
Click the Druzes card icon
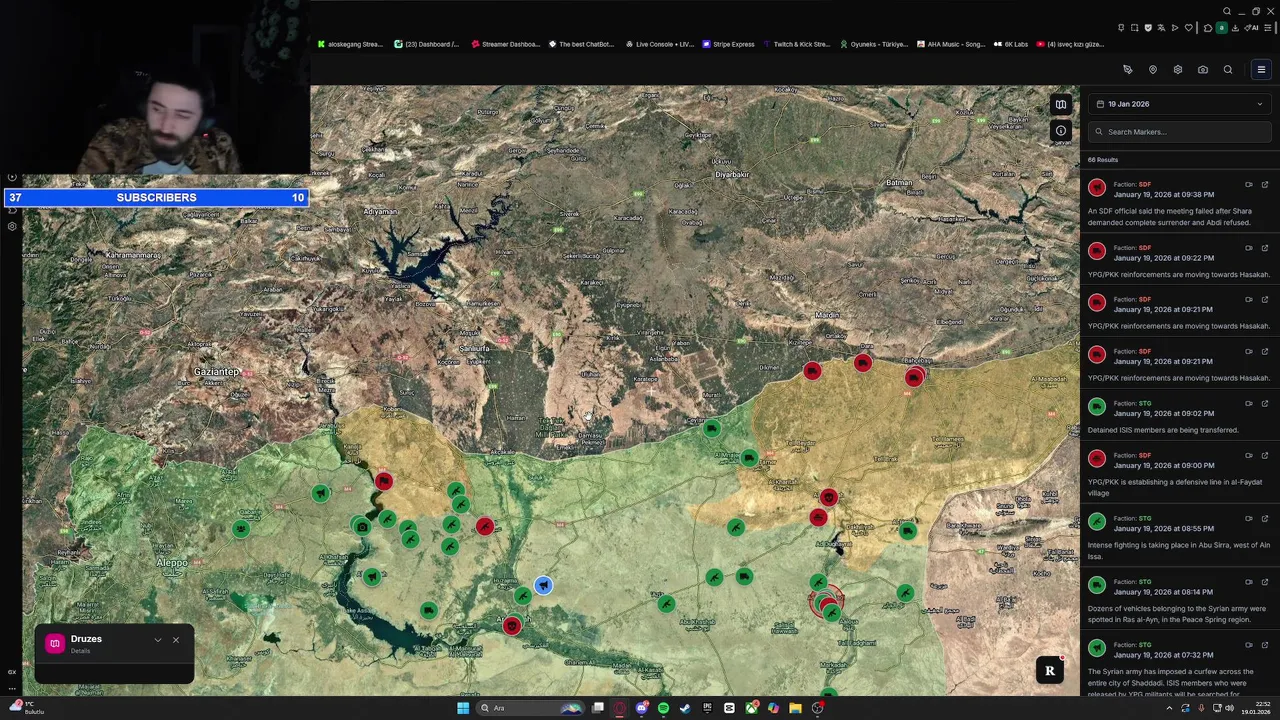pyautogui.click(x=55, y=644)
